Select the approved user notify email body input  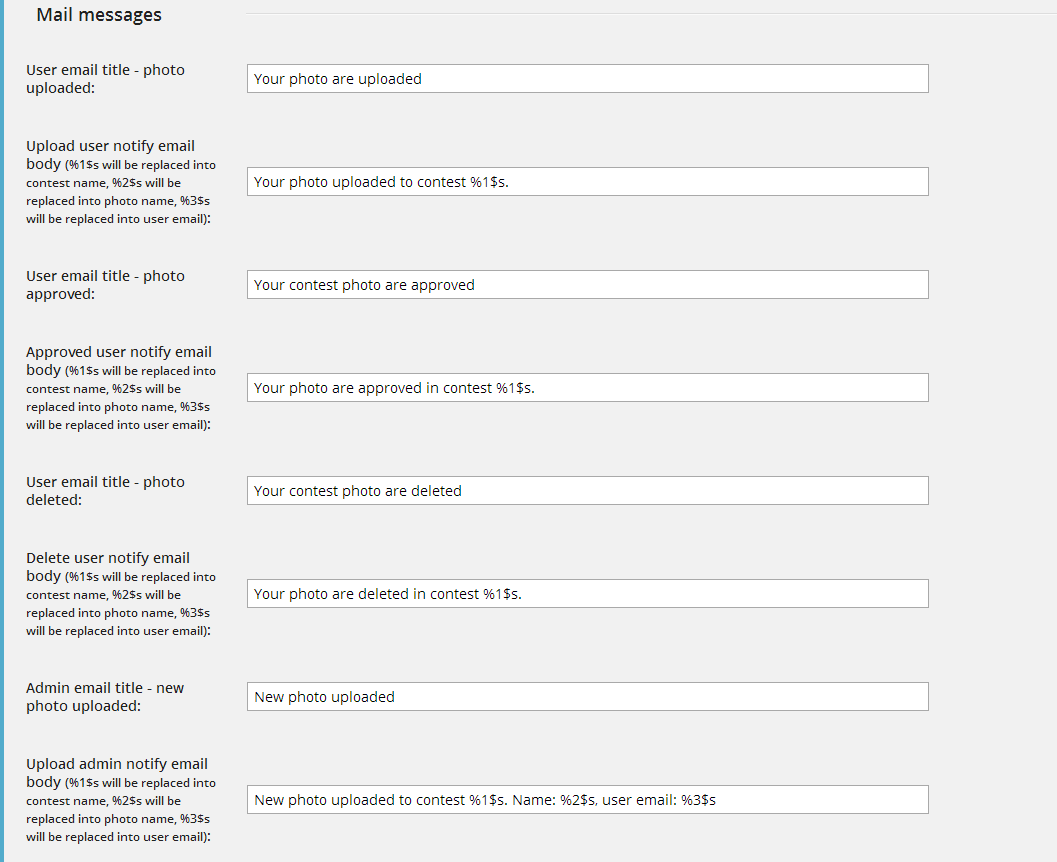tap(587, 388)
